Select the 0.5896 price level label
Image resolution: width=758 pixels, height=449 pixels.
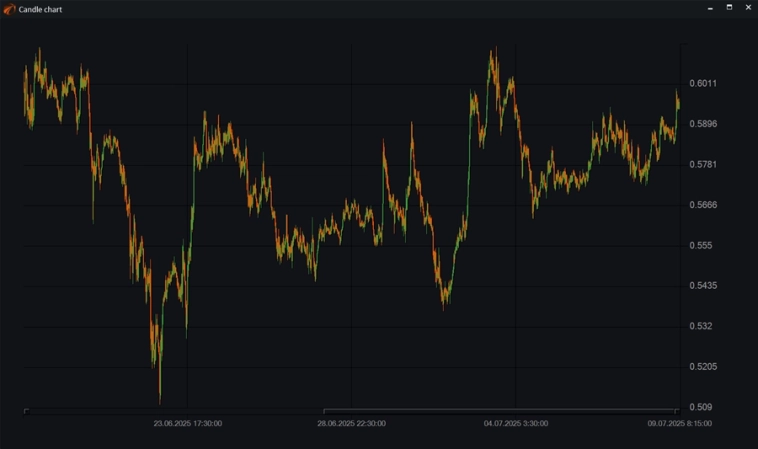coord(703,124)
